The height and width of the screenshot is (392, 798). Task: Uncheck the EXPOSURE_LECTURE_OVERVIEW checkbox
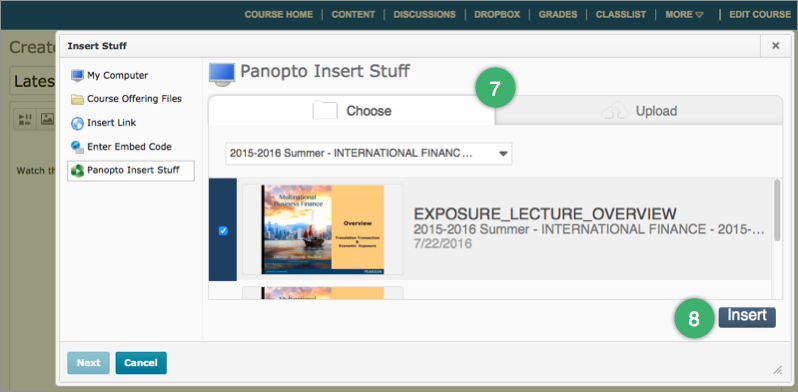223,231
